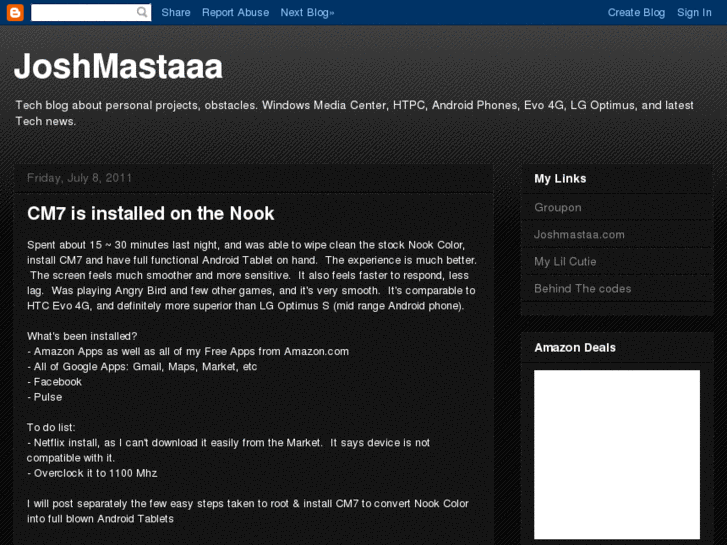Click the blog description starting 'Tech blog about personal projects'
727x545 pixels.
(x=354, y=113)
